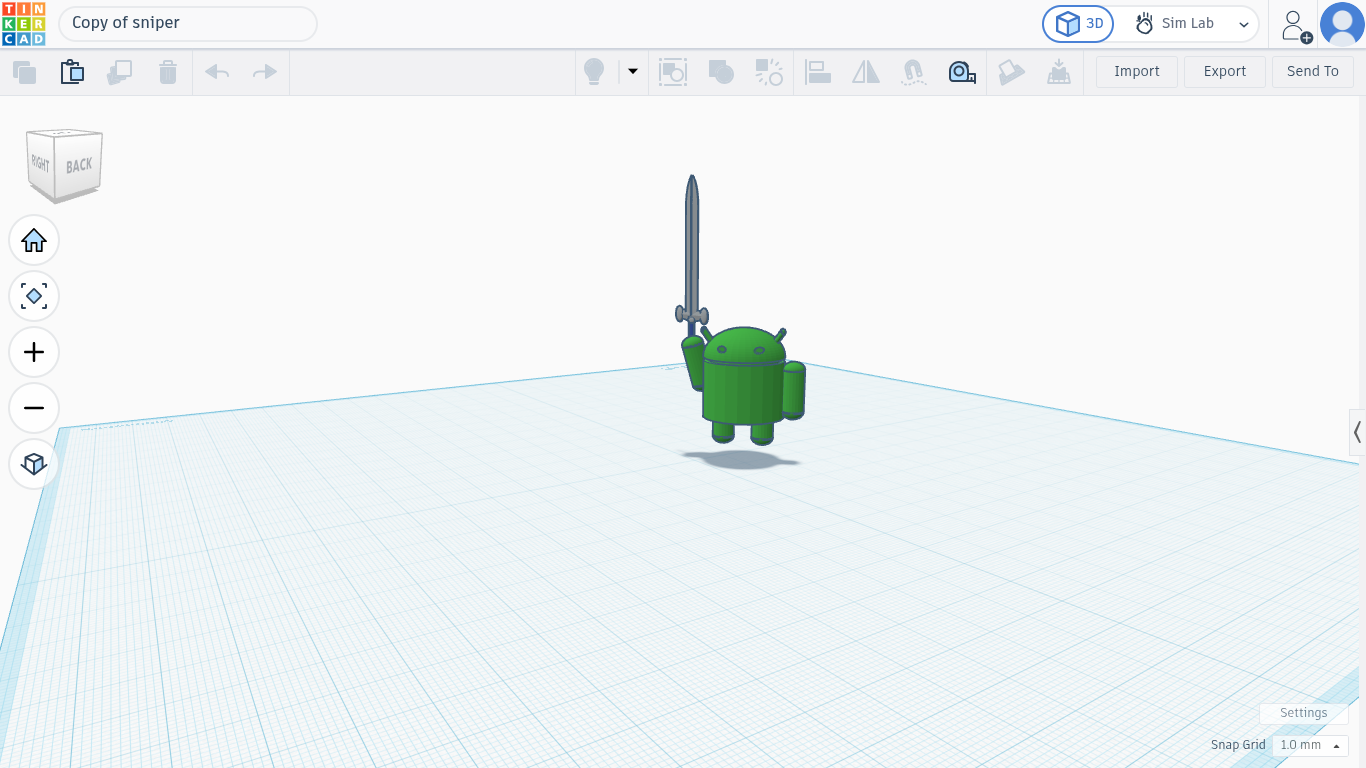Click the Align tool icon
Screen dimensions: 1366x768
point(818,72)
